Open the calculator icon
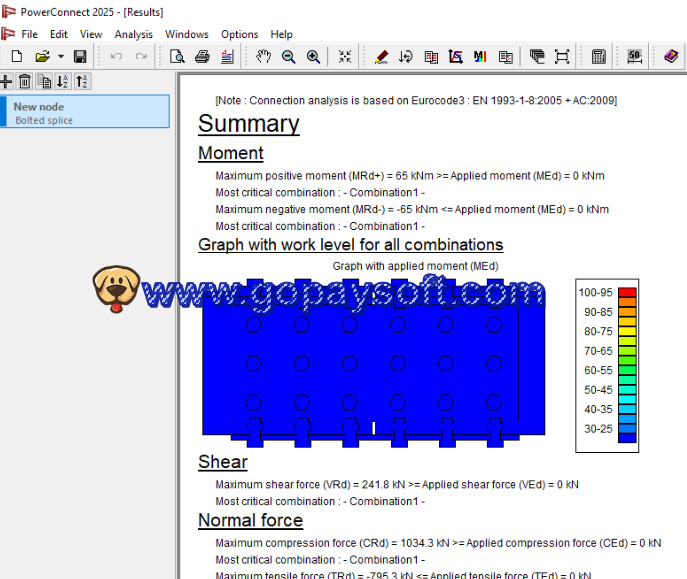The height and width of the screenshot is (579, 687). pos(598,56)
